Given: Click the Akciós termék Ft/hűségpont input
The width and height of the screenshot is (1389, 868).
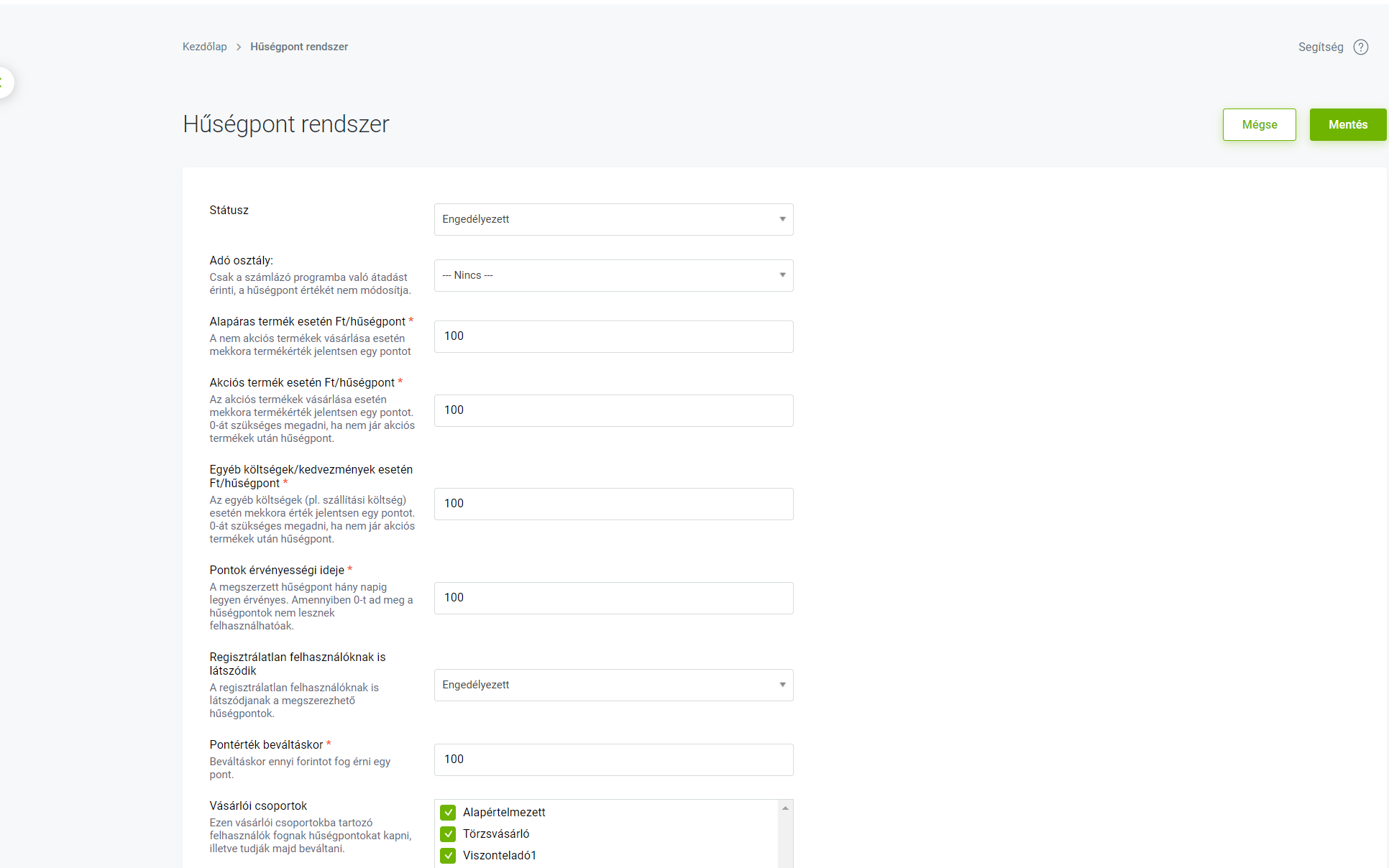Looking at the screenshot, I should [613, 410].
